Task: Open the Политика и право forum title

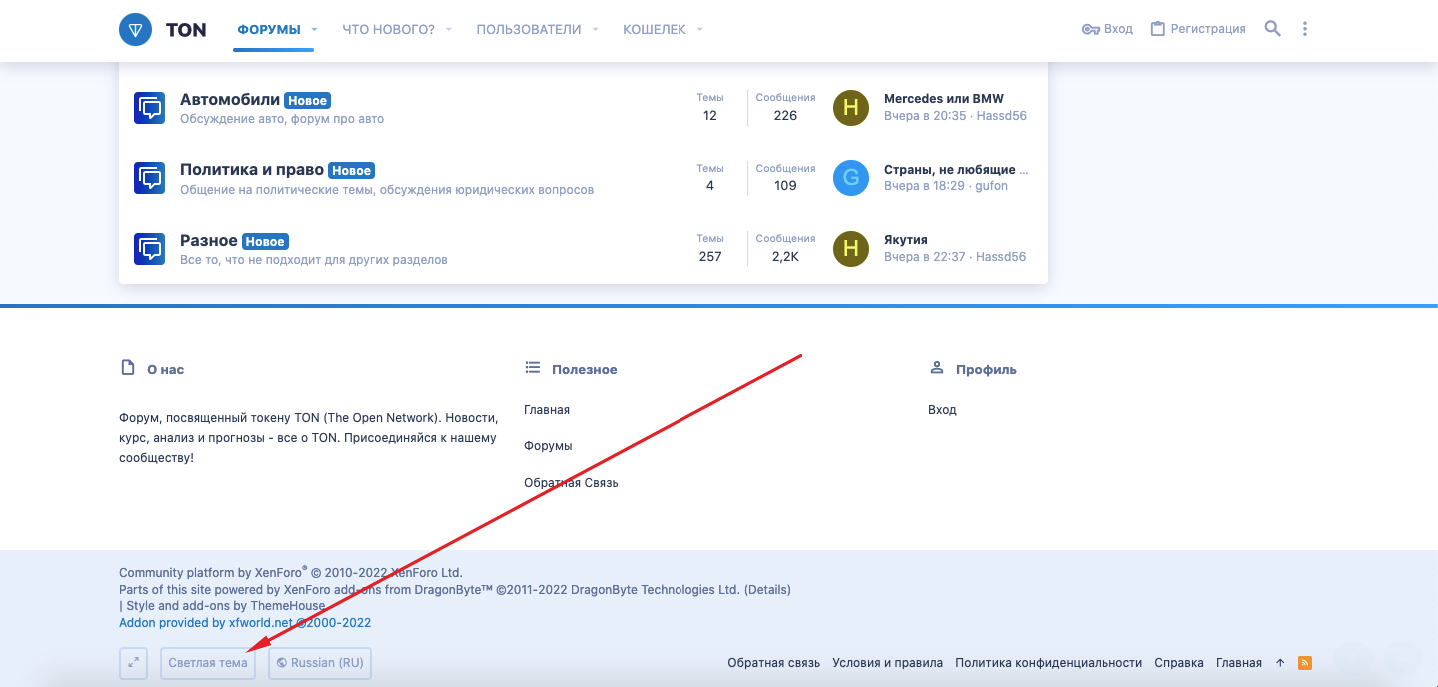Action: tap(252, 170)
